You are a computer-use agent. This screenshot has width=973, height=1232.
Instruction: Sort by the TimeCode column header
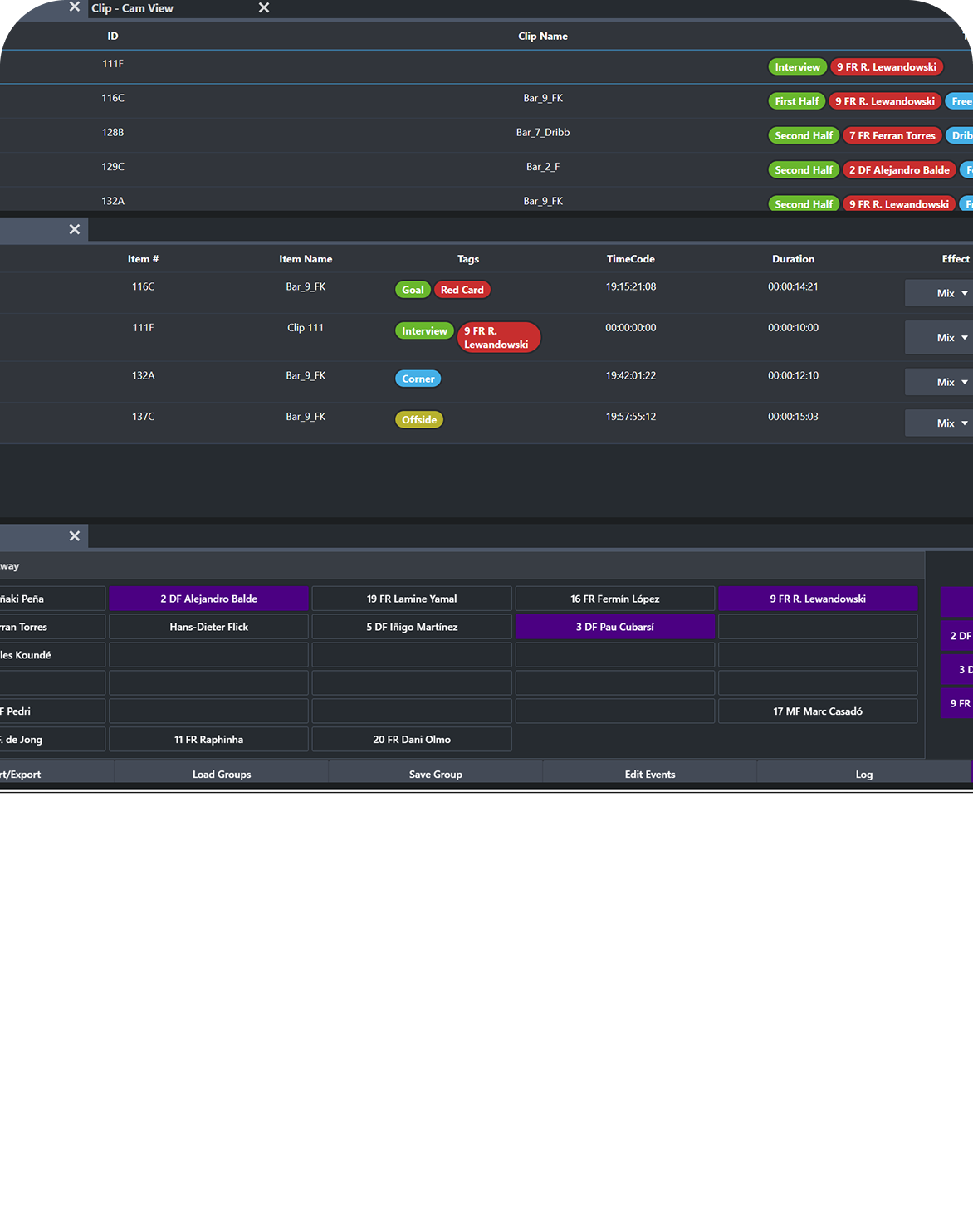[630, 259]
